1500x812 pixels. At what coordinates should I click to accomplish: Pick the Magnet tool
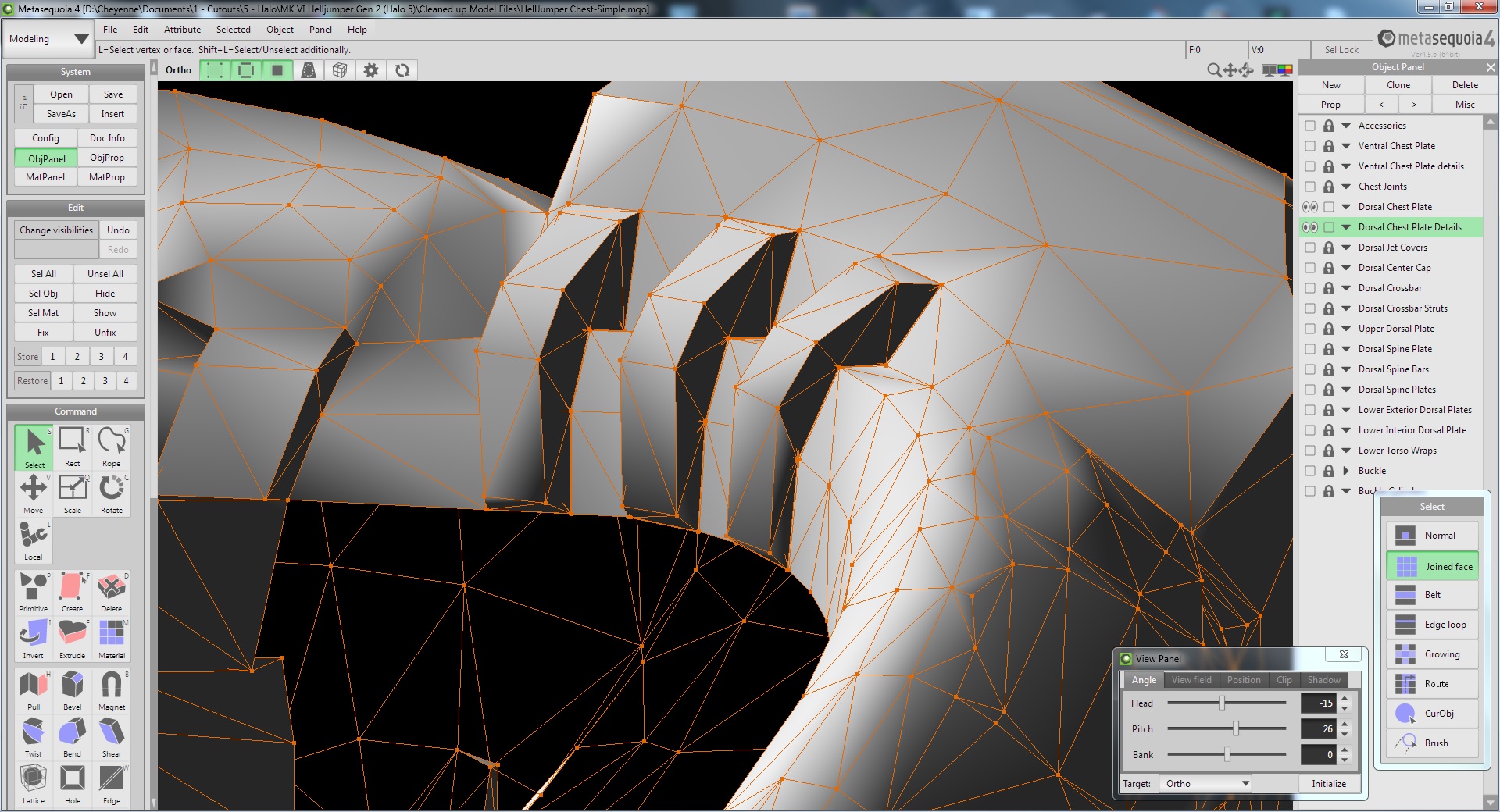[x=112, y=690]
